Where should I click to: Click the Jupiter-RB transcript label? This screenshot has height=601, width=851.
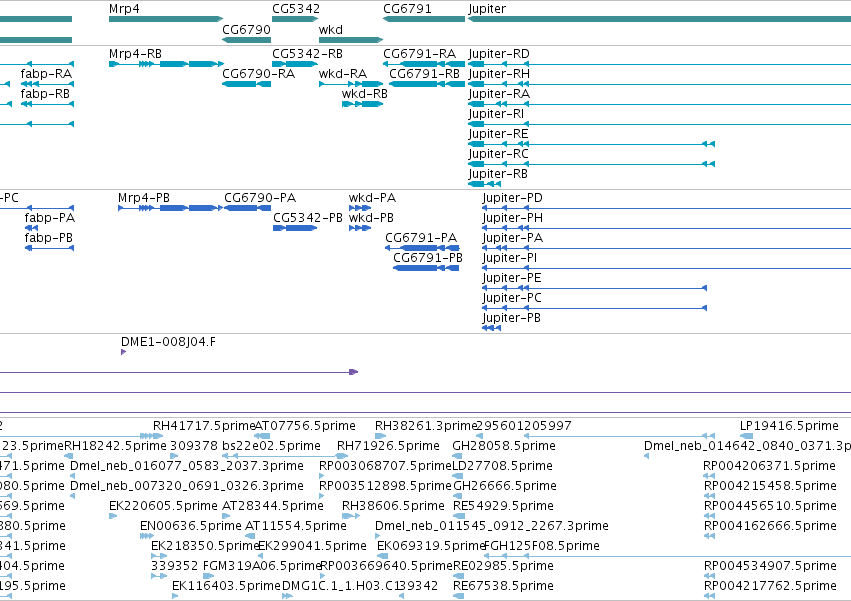[x=498, y=174]
